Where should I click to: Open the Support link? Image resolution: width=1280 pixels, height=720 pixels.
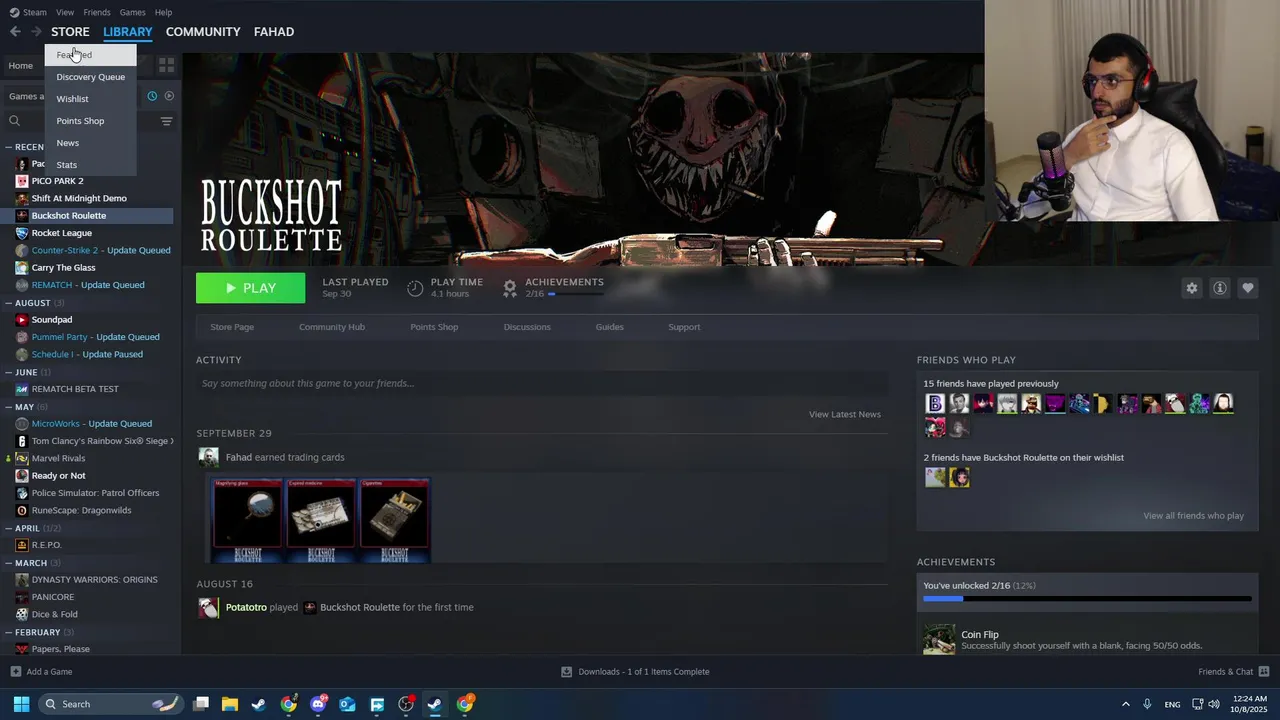[x=684, y=327]
